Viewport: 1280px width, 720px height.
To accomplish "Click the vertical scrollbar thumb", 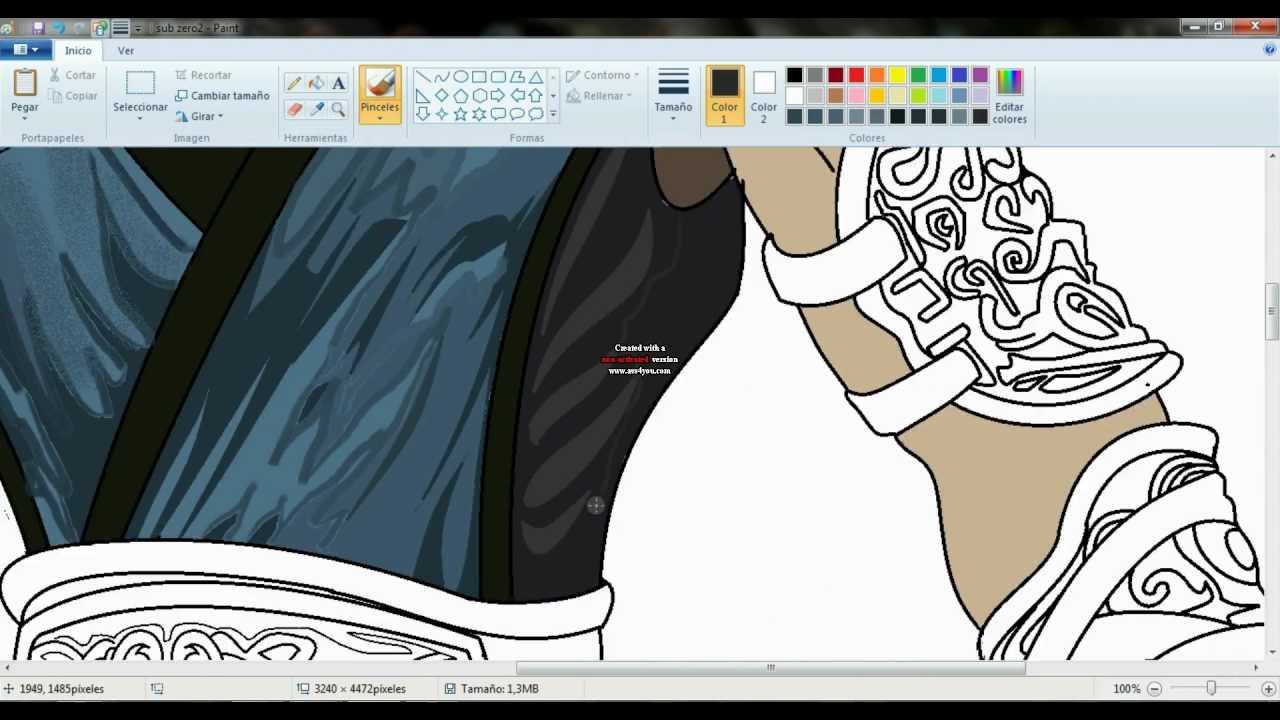I will point(1272,313).
